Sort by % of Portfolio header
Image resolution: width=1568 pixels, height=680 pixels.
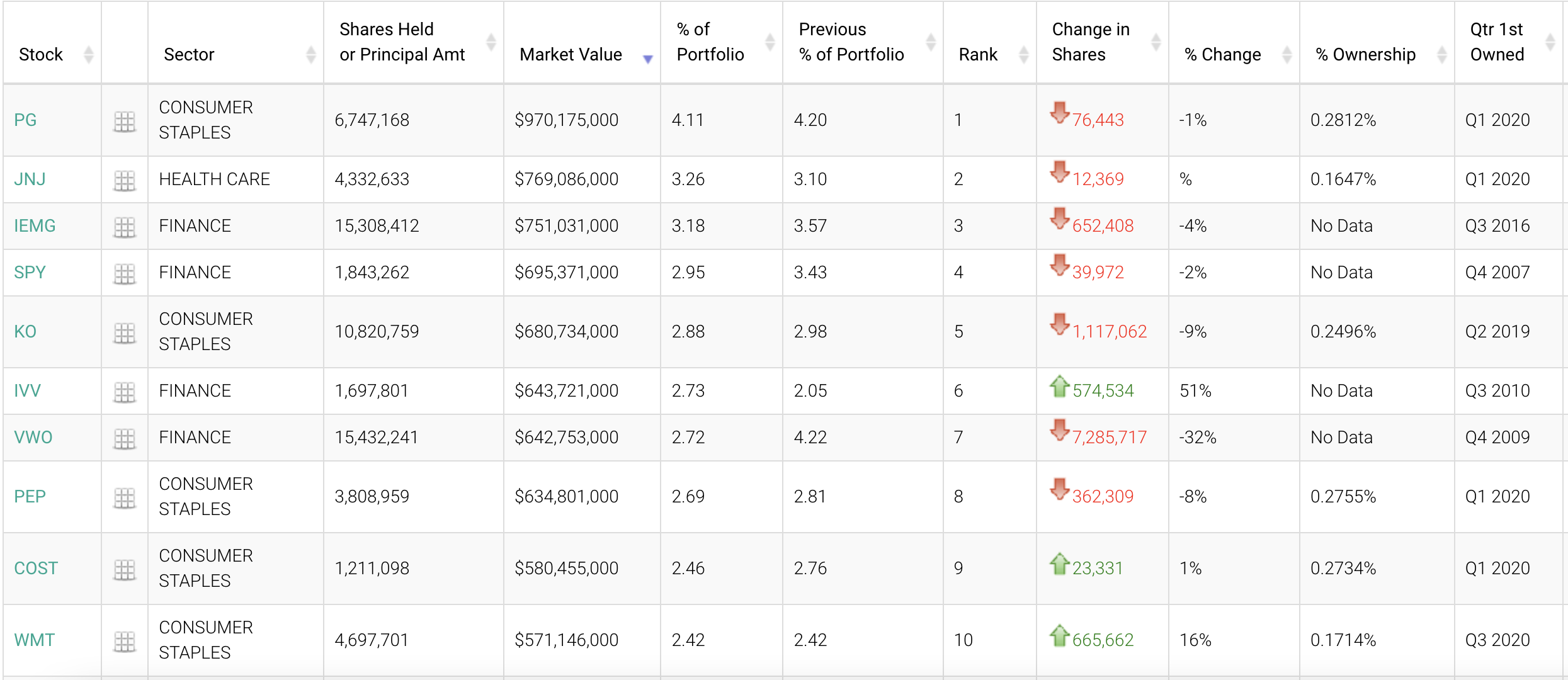[722, 42]
